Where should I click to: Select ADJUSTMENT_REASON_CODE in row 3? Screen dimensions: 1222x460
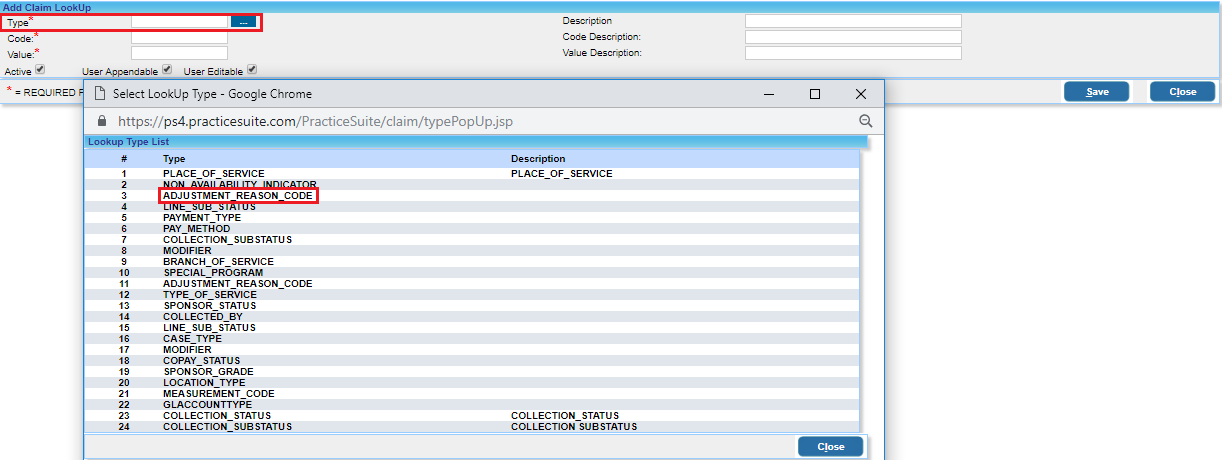(x=237, y=196)
